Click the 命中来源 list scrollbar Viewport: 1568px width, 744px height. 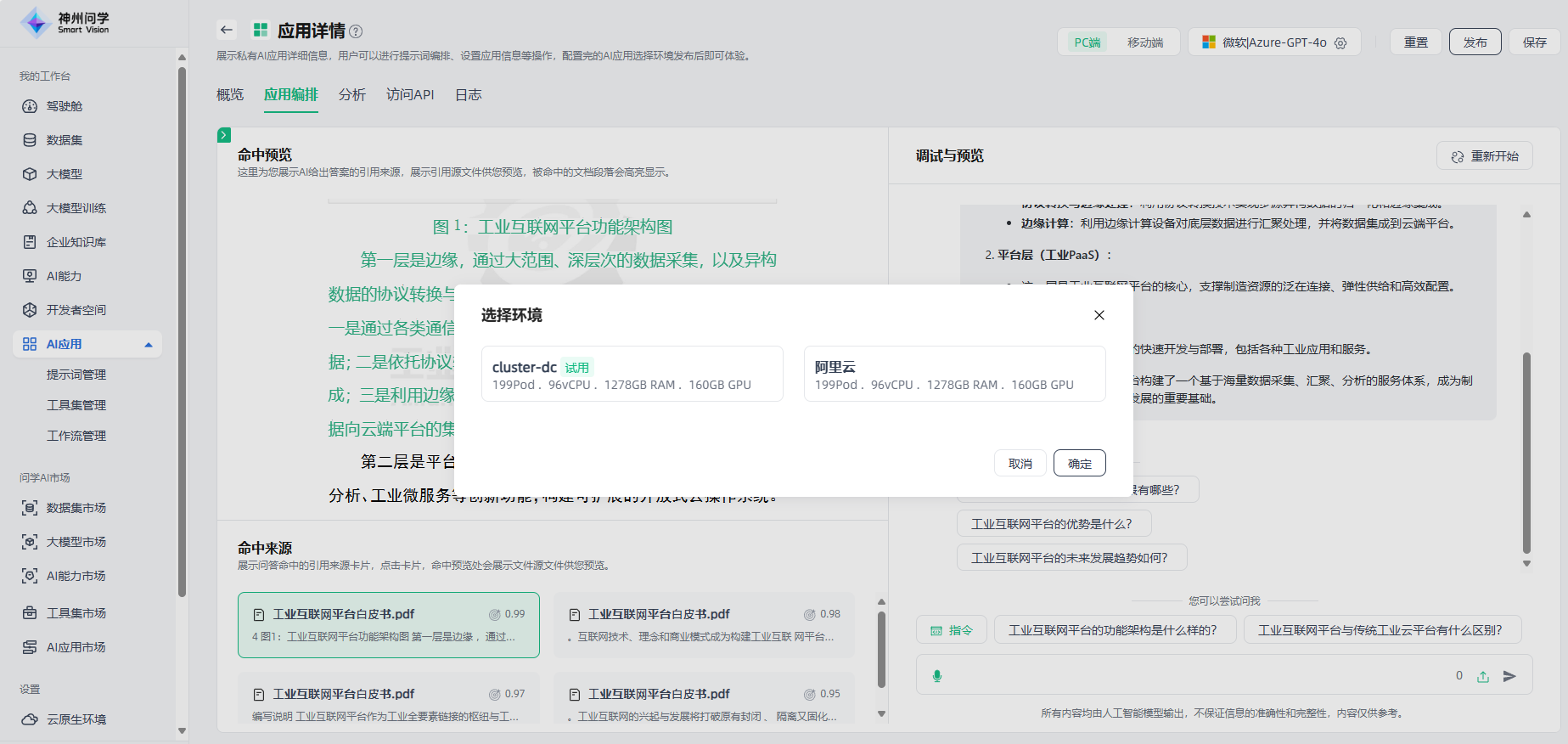pyautogui.click(x=881, y=650)
